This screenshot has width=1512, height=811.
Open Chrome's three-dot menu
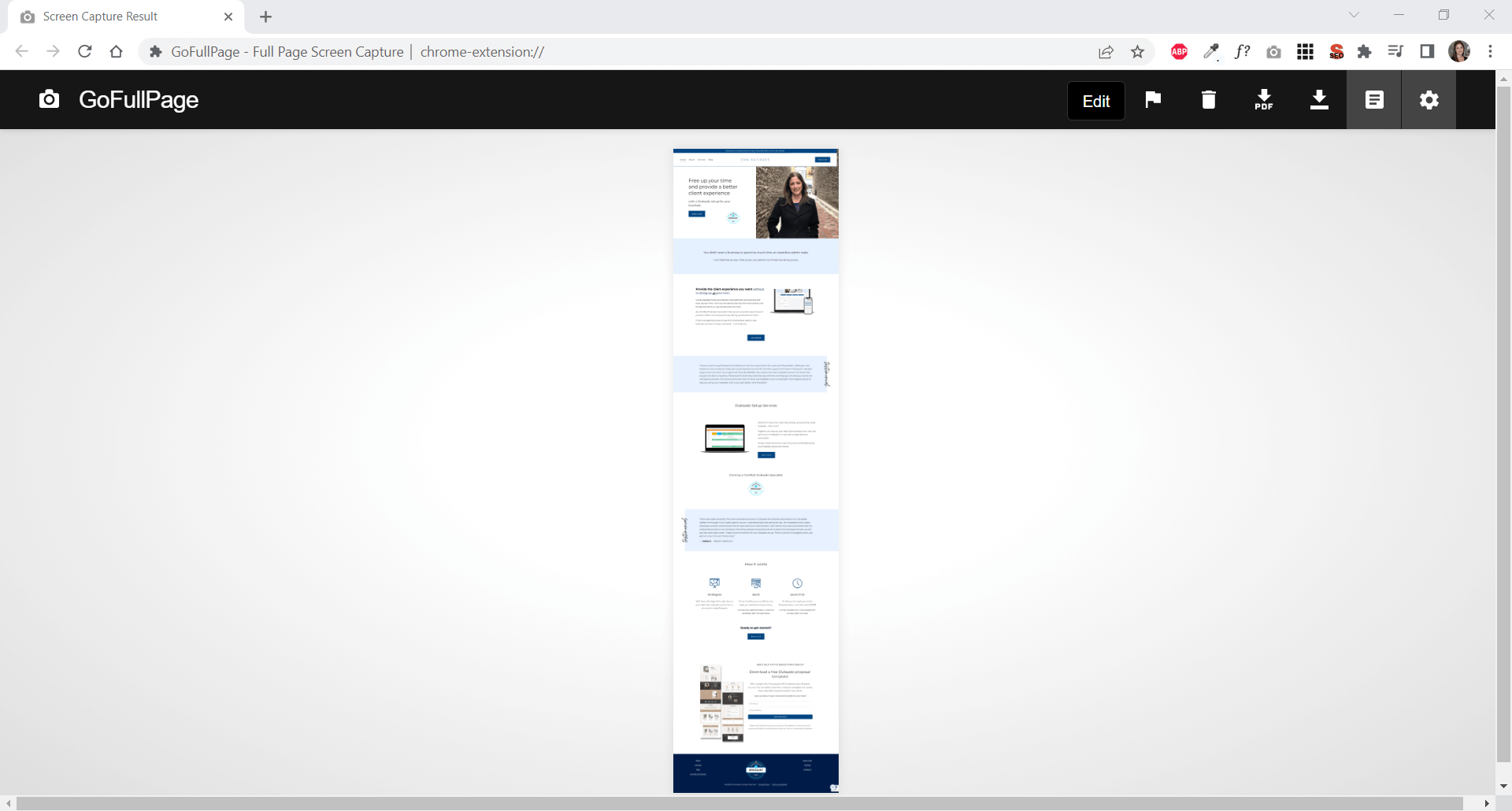[x=1491, y=51]
